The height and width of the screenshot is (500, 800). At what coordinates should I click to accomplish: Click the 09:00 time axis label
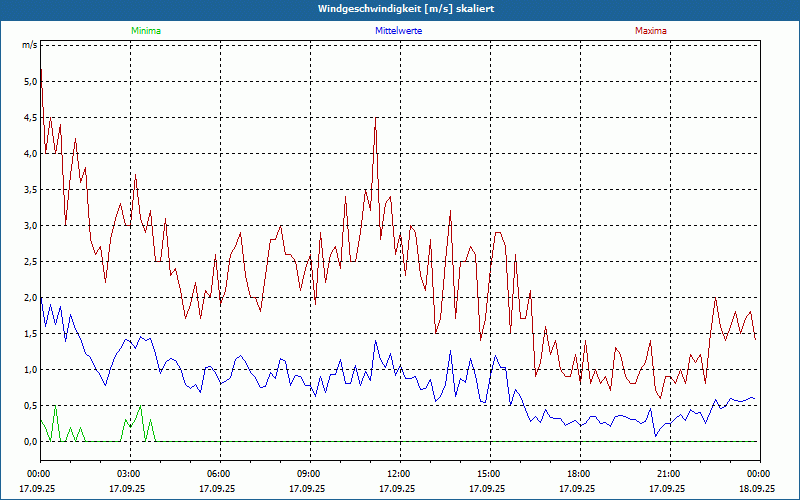[308, 474]
